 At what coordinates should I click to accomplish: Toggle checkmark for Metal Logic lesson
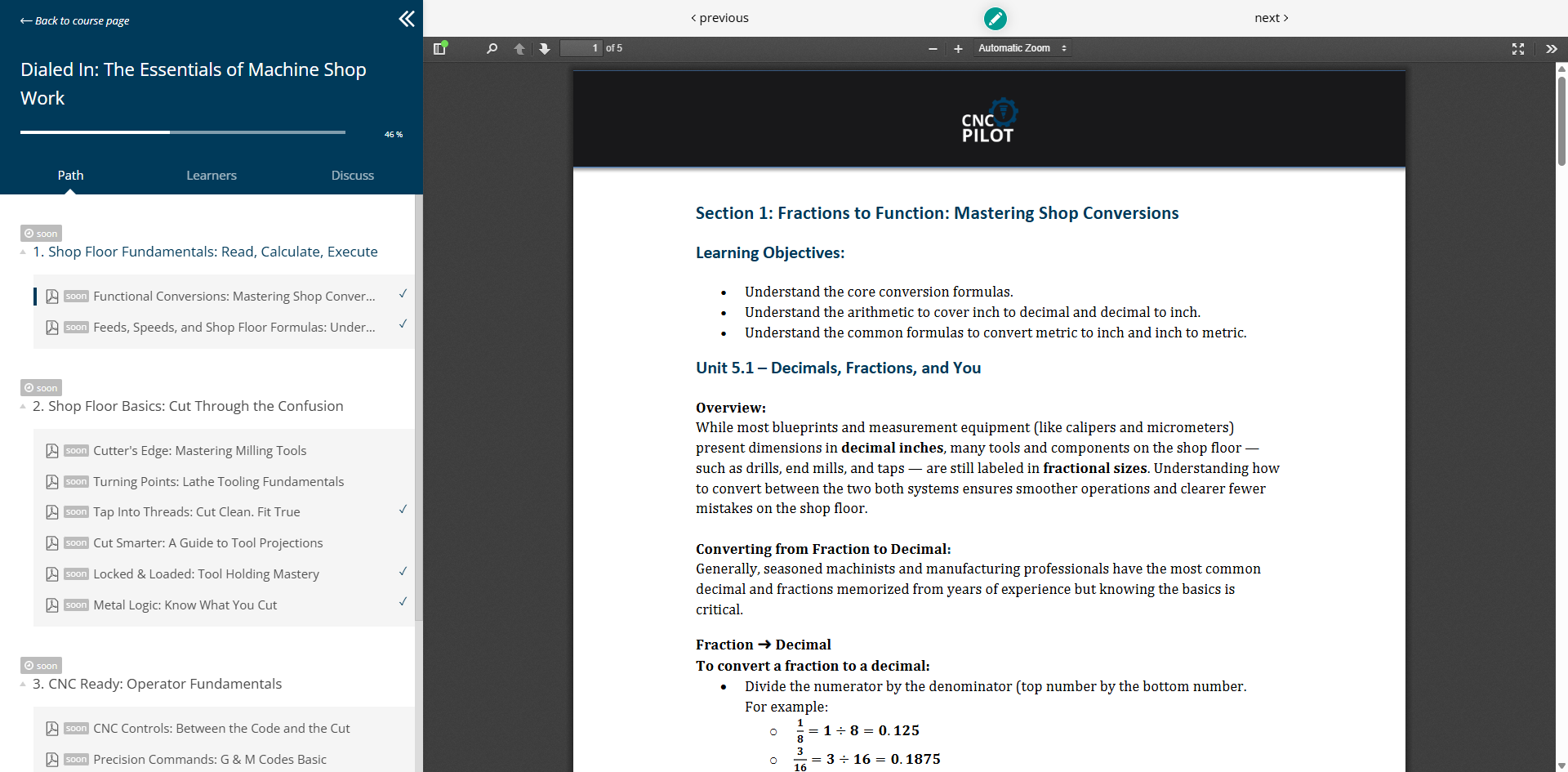click(x=403, y=602)
